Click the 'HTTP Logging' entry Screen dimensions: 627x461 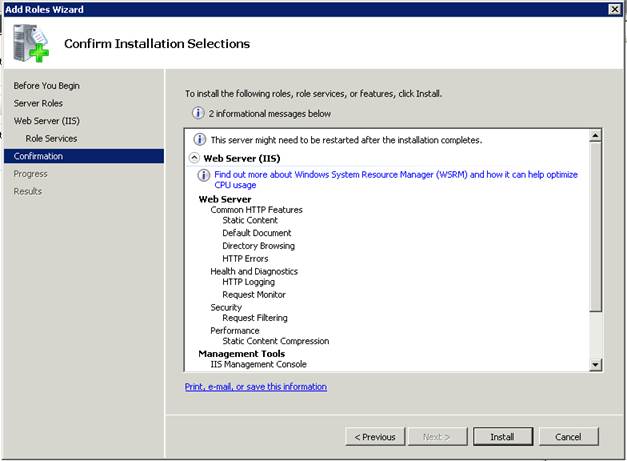coord(248,282)
